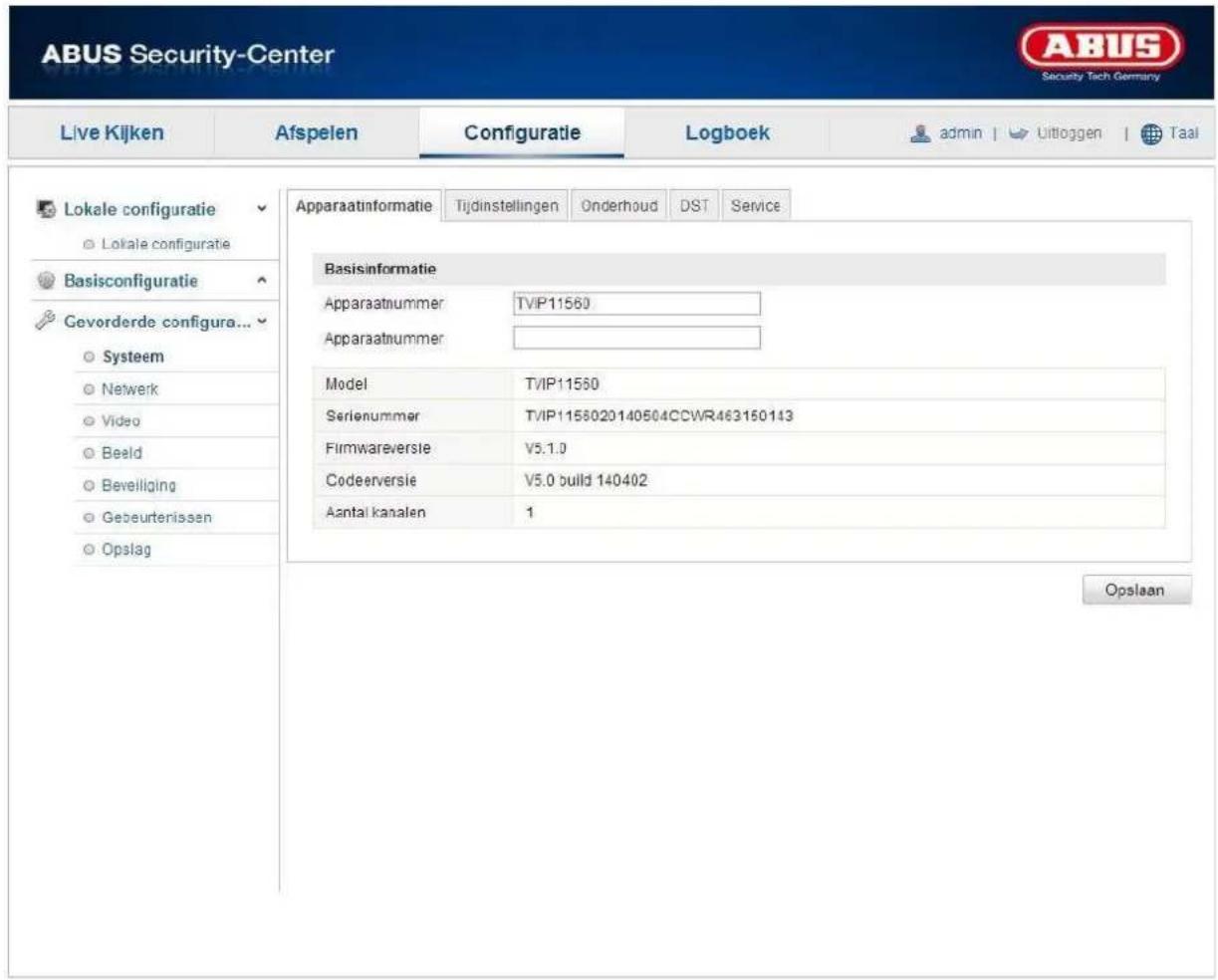Image resolution: width=1218 pixels, height=980 pixels.
Task: Open Video settings in sidebar
Action: 122,421
